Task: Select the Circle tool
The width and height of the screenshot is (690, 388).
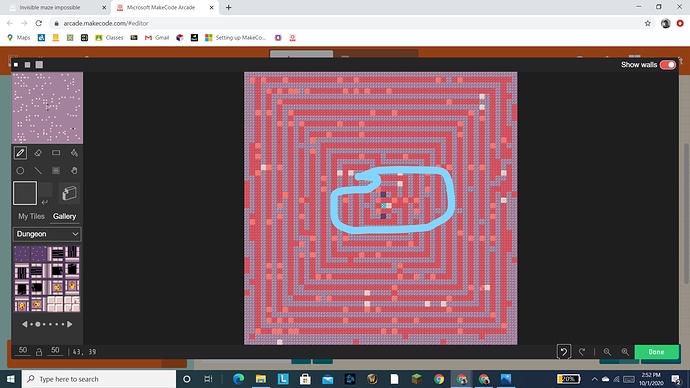Action: pyautogui.click(x=20, y=171)
